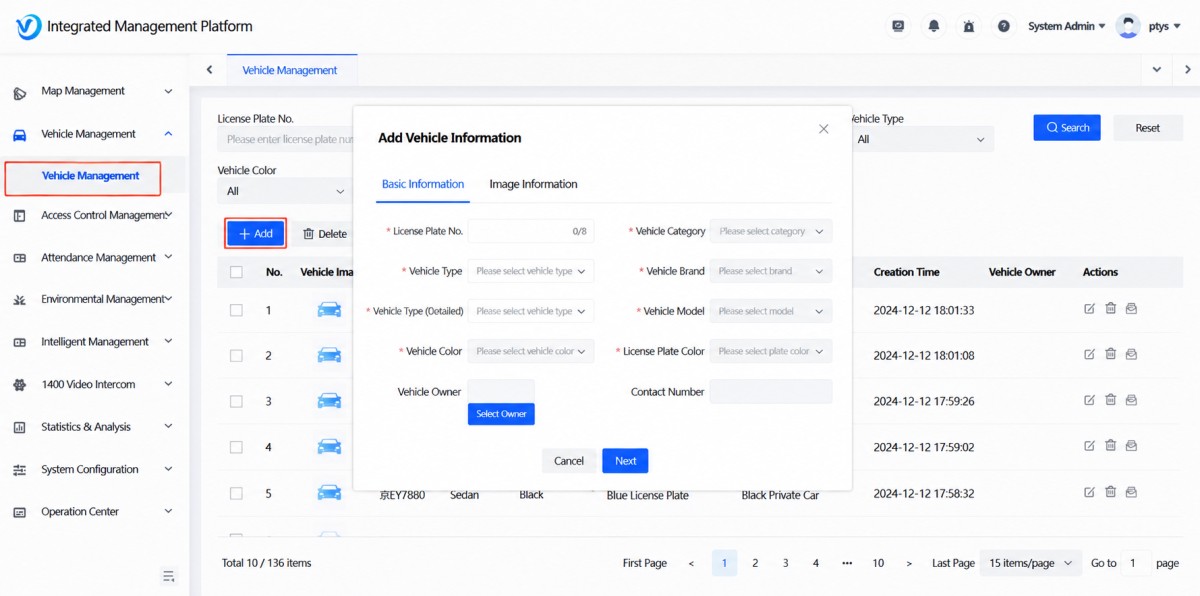Click trash delete icon for row 3

[1110, 401]
